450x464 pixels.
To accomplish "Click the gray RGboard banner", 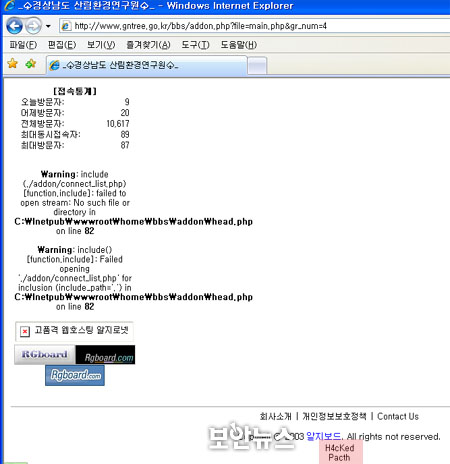I will click(45, 354).
